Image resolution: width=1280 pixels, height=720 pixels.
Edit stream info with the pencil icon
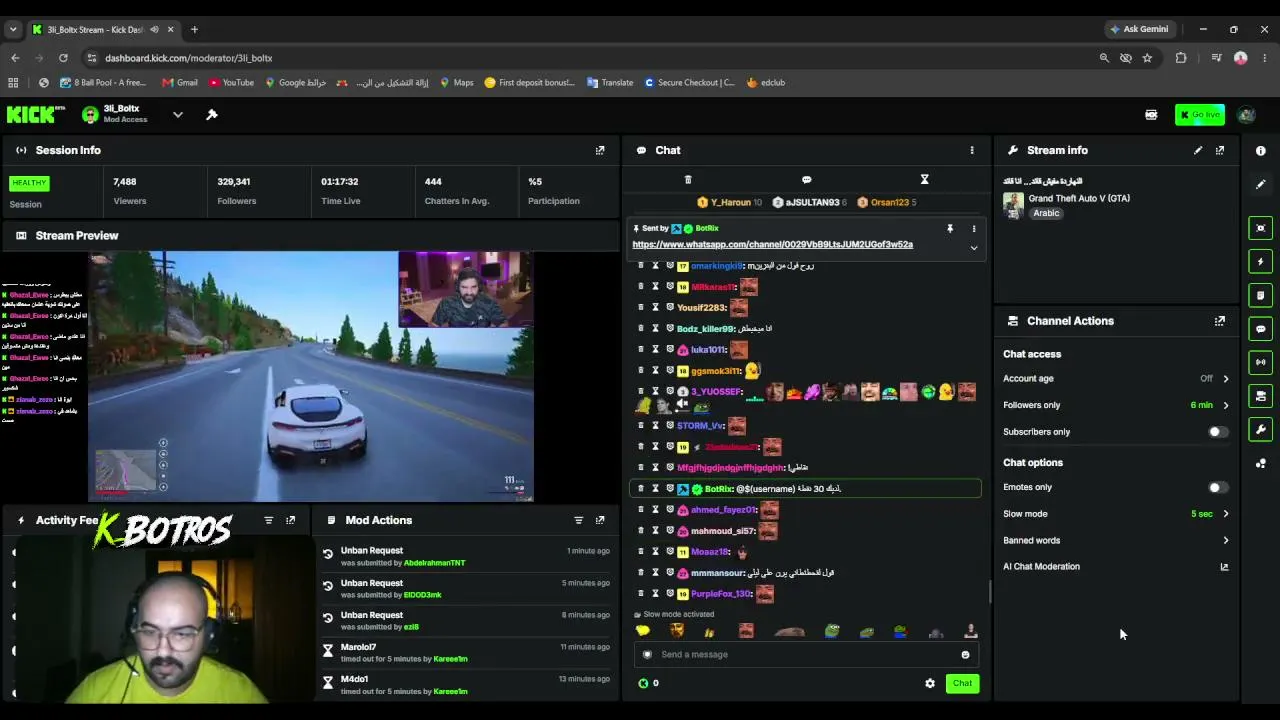click(x=1198, y=150)
